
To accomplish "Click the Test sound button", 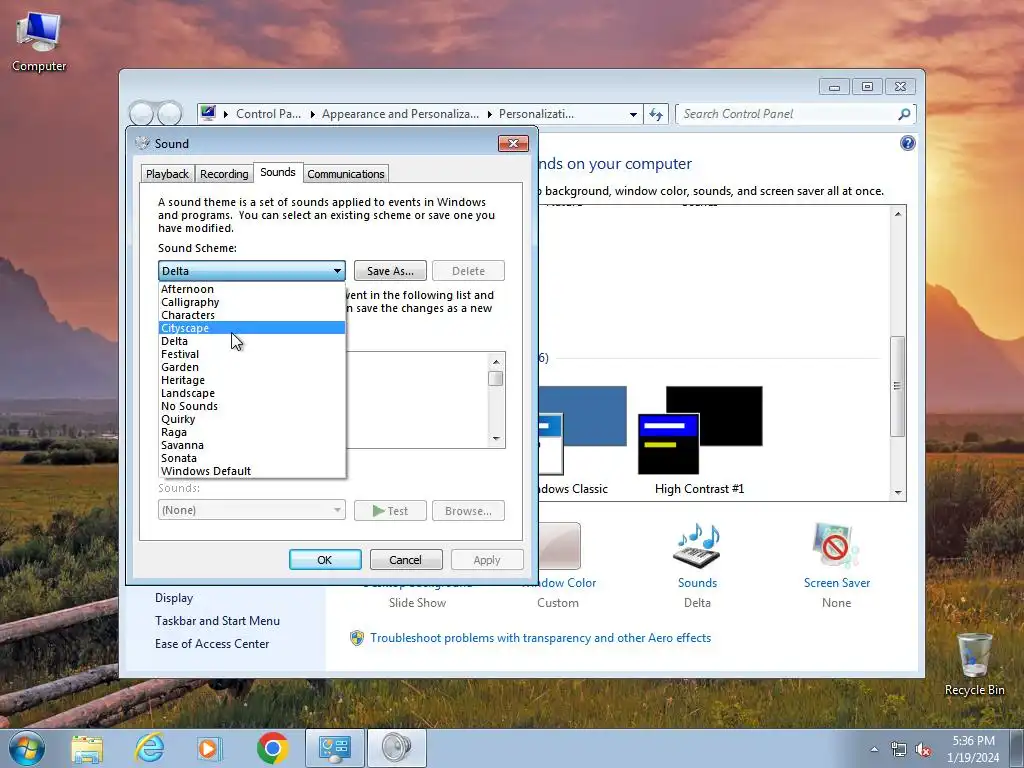I will pos(390,511).
